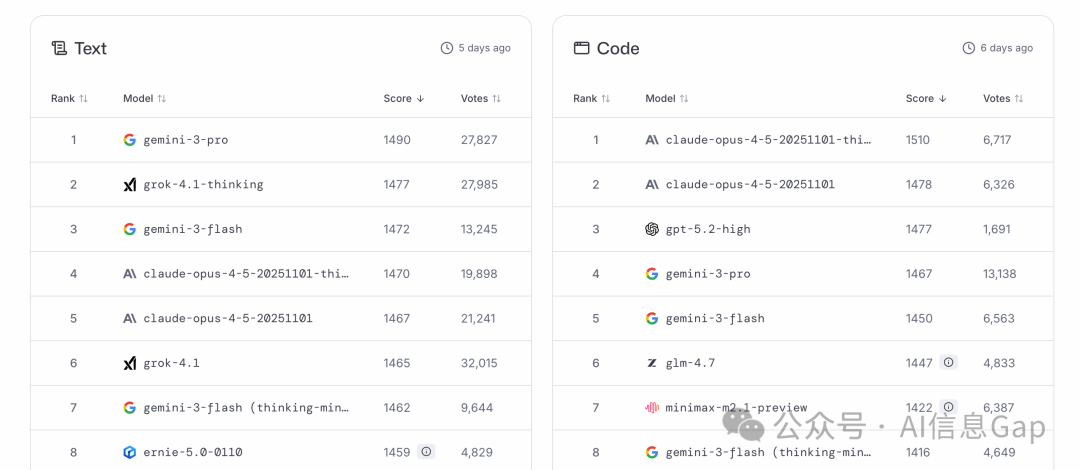The image size is (1080, 470).
Task: Click the clock icon in Text panel
Action: pyautogui.click(x=446, y=48)
